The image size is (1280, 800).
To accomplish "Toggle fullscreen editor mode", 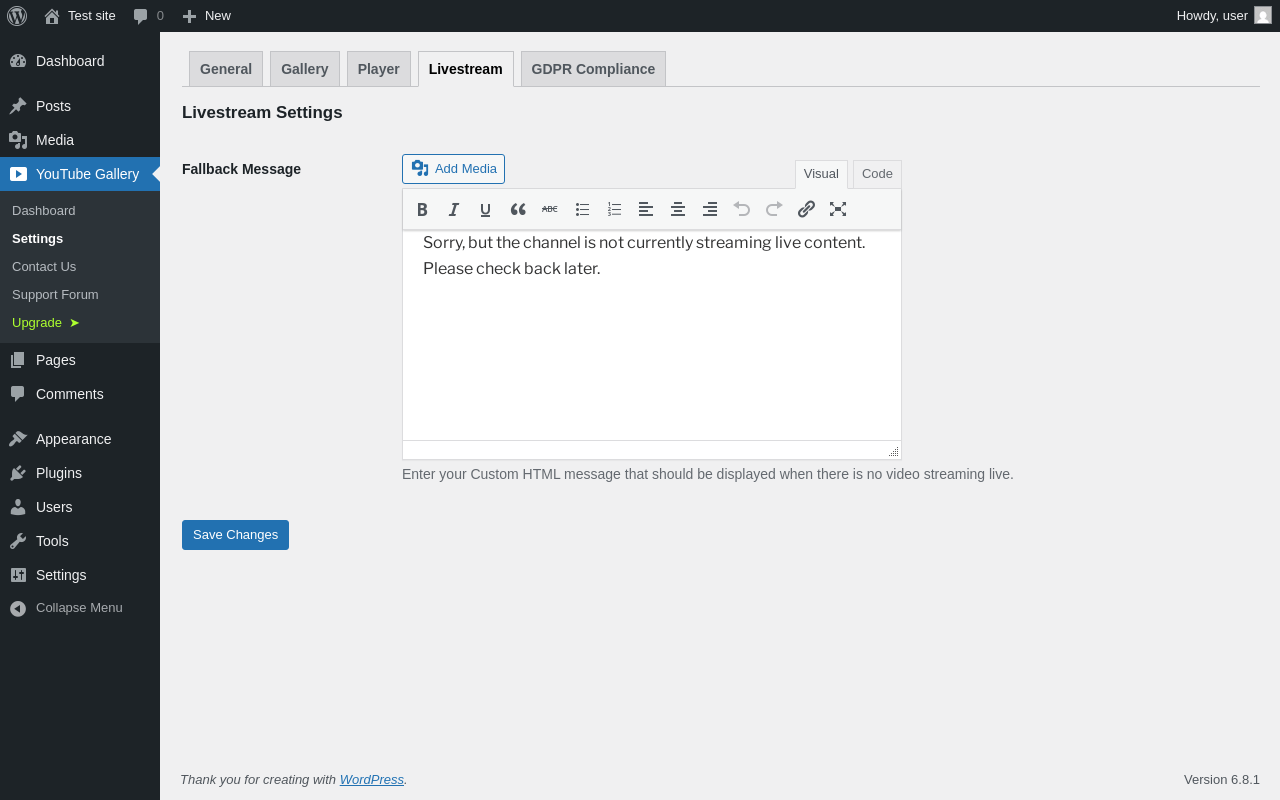I will pyautogui.click(x=838, y=209).
